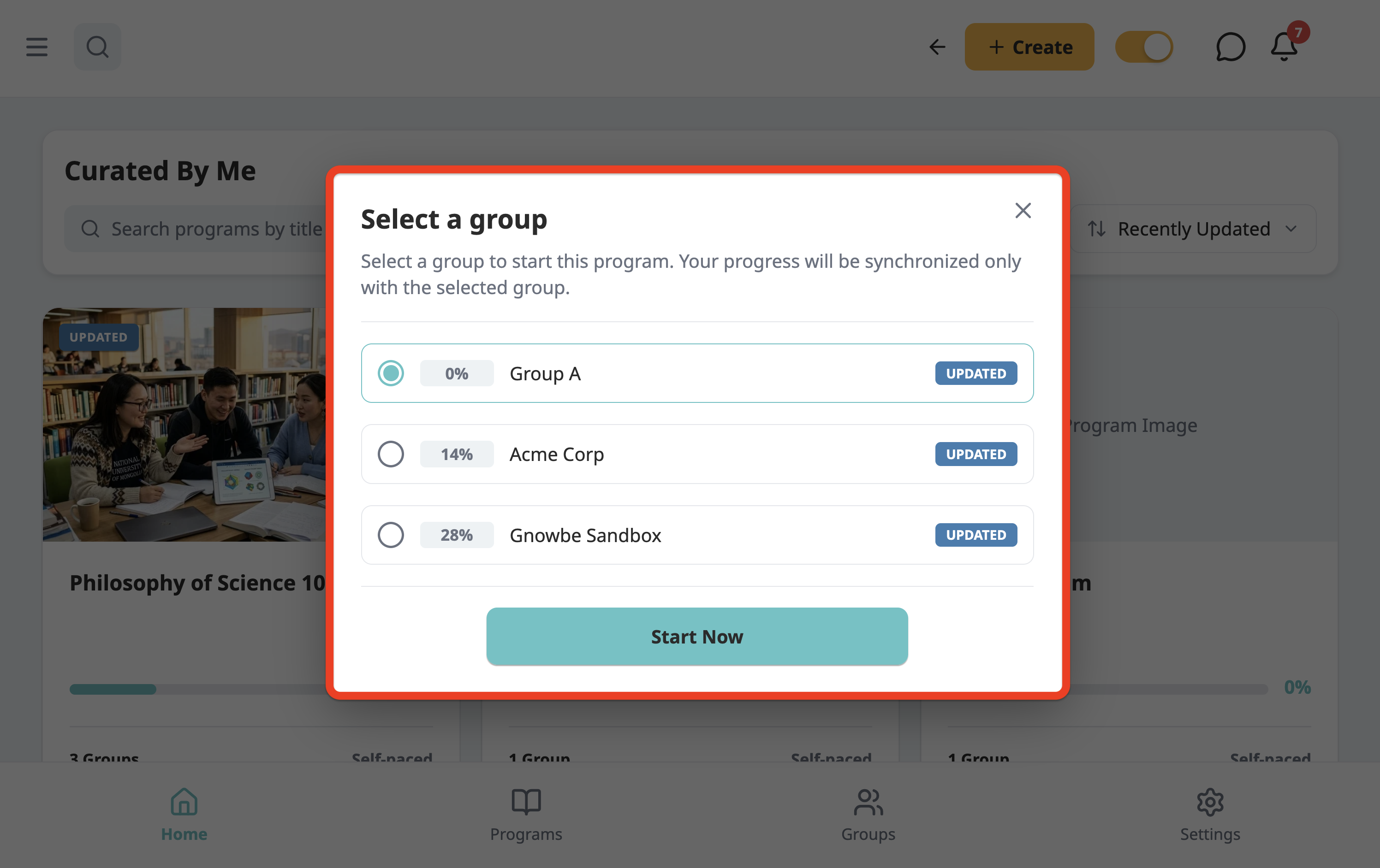
Task: Click the Recently Updated dropdown chevron
Action: click(x=1291, y=229)
